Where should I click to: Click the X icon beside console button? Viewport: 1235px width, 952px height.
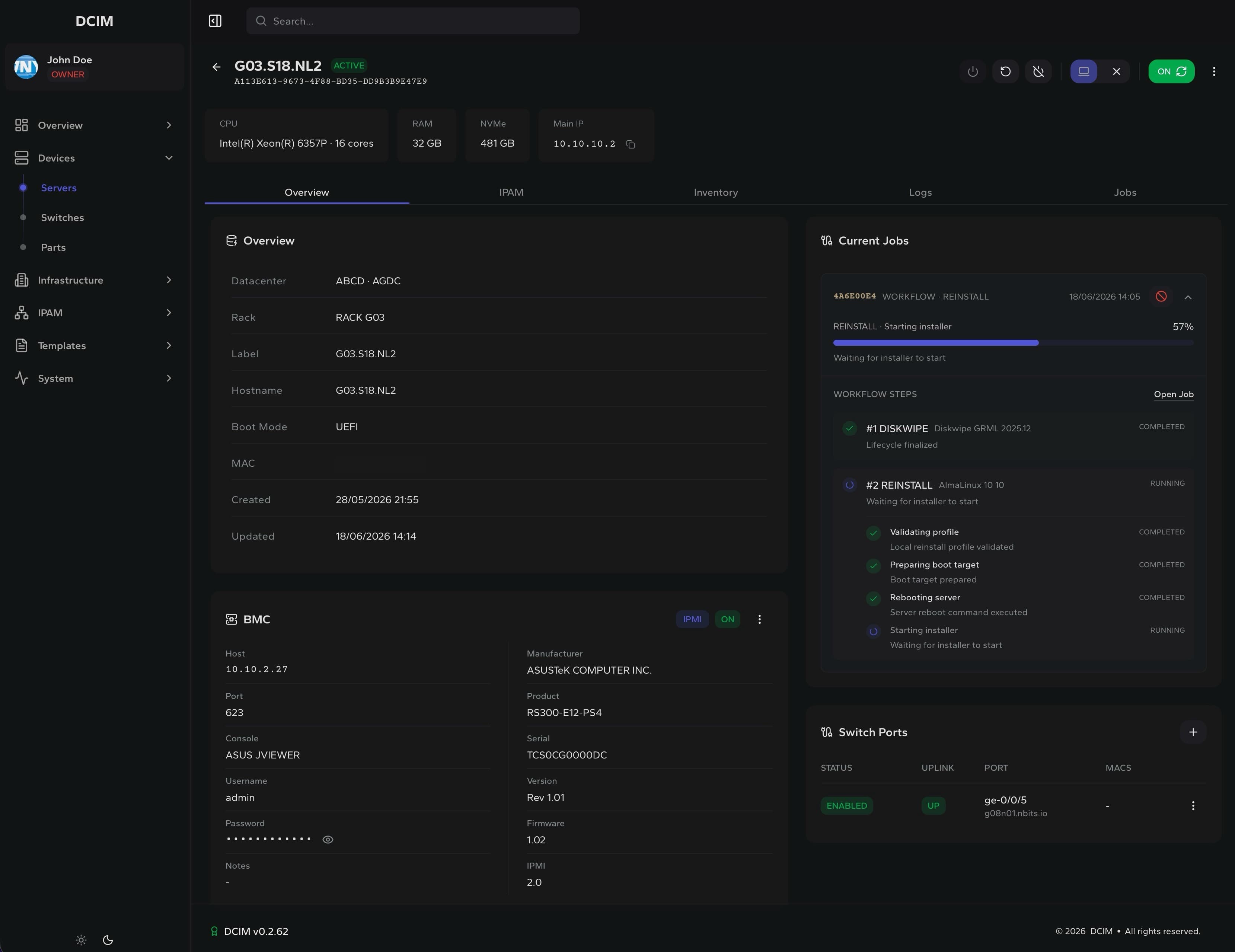tap(1116, 72)
